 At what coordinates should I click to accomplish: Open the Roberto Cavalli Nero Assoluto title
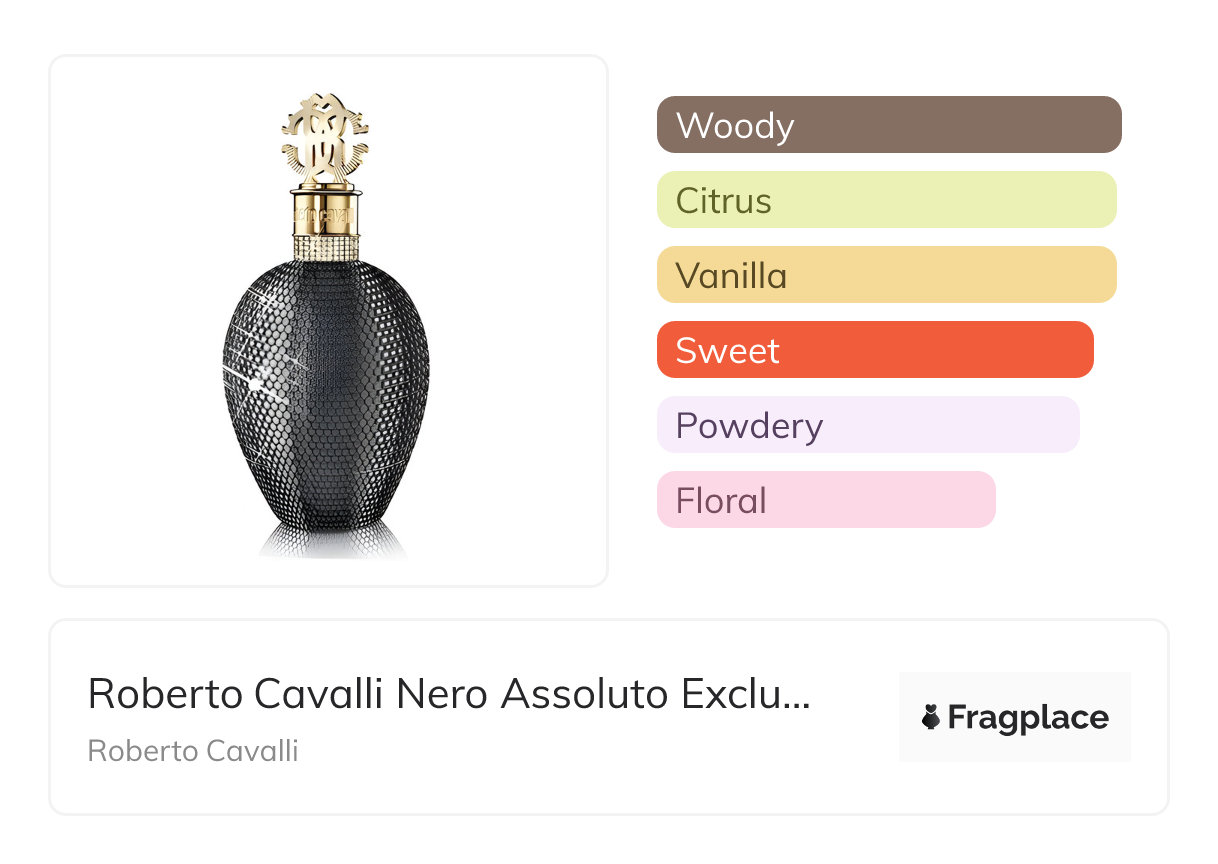tap(448, 693)
